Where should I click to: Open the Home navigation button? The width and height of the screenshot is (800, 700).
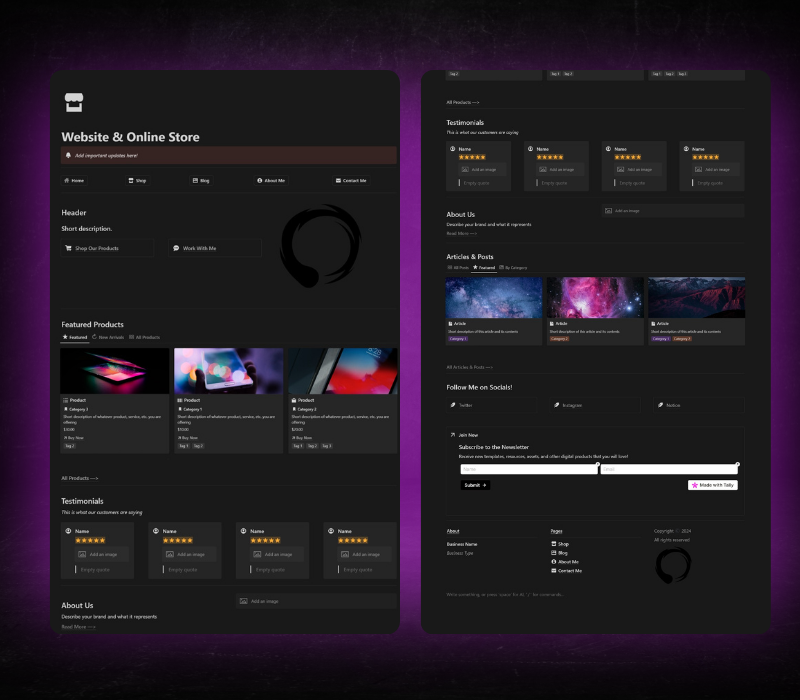(74, 180)
